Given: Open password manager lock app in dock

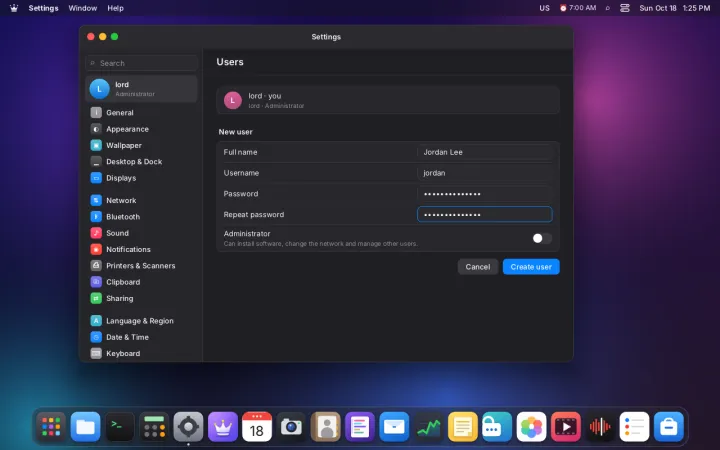Looking at the screenshot, I should pyautogui.click(x=497, y=427).
